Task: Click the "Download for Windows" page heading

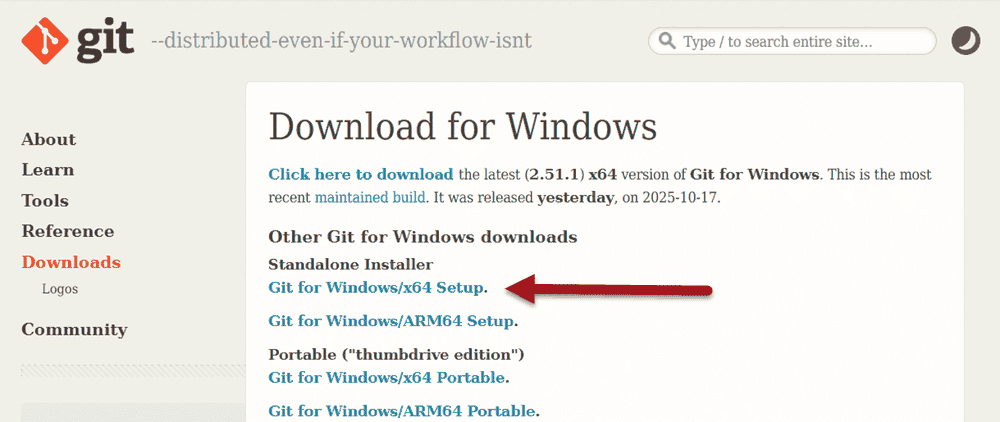Action: pyautogui.click(x=462, y=127)
